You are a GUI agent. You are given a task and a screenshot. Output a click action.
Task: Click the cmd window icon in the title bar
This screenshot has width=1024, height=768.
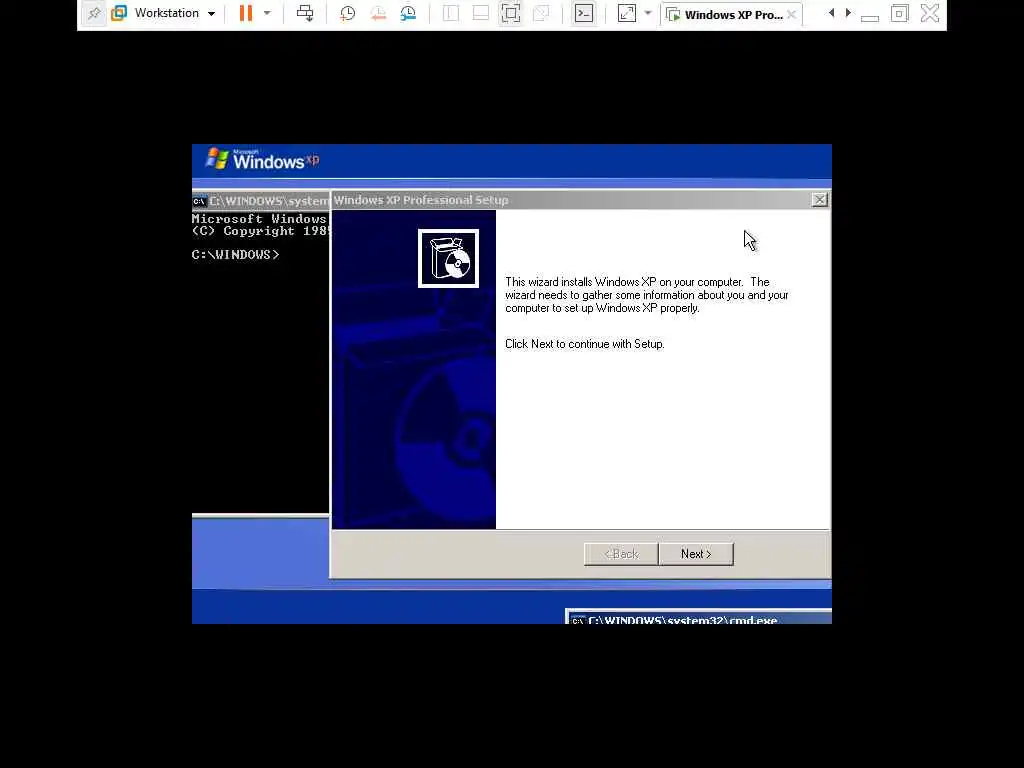click(x=199, y=201)
